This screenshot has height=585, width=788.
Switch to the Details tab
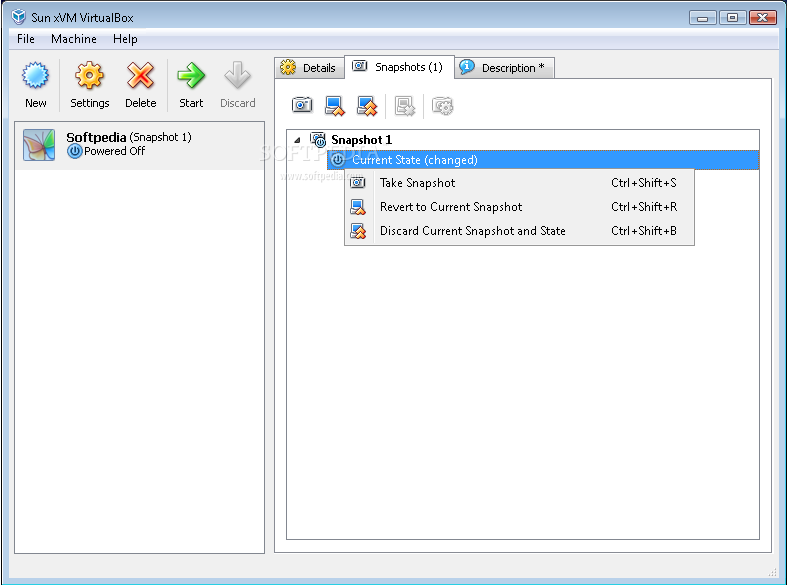[310, 68]
